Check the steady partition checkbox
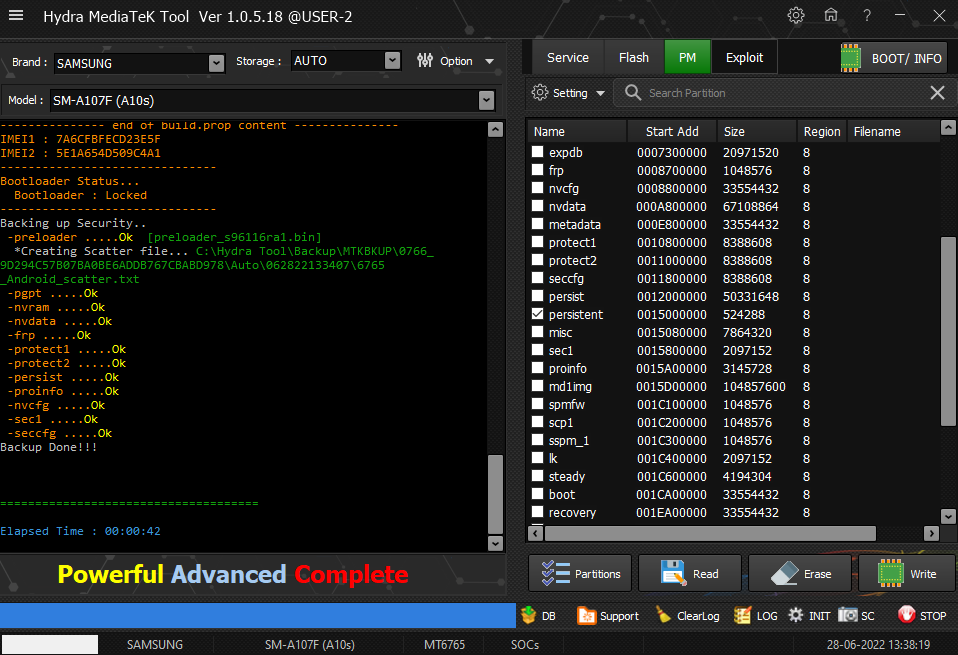This screenshot has width=958, height=655. coord(537,476)
